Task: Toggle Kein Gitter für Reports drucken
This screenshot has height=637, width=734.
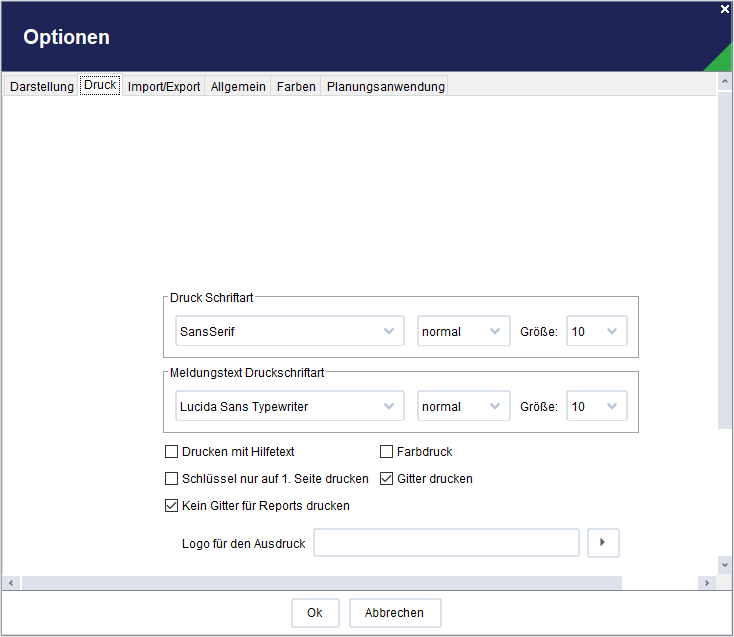Action: [x=171, y=505]
